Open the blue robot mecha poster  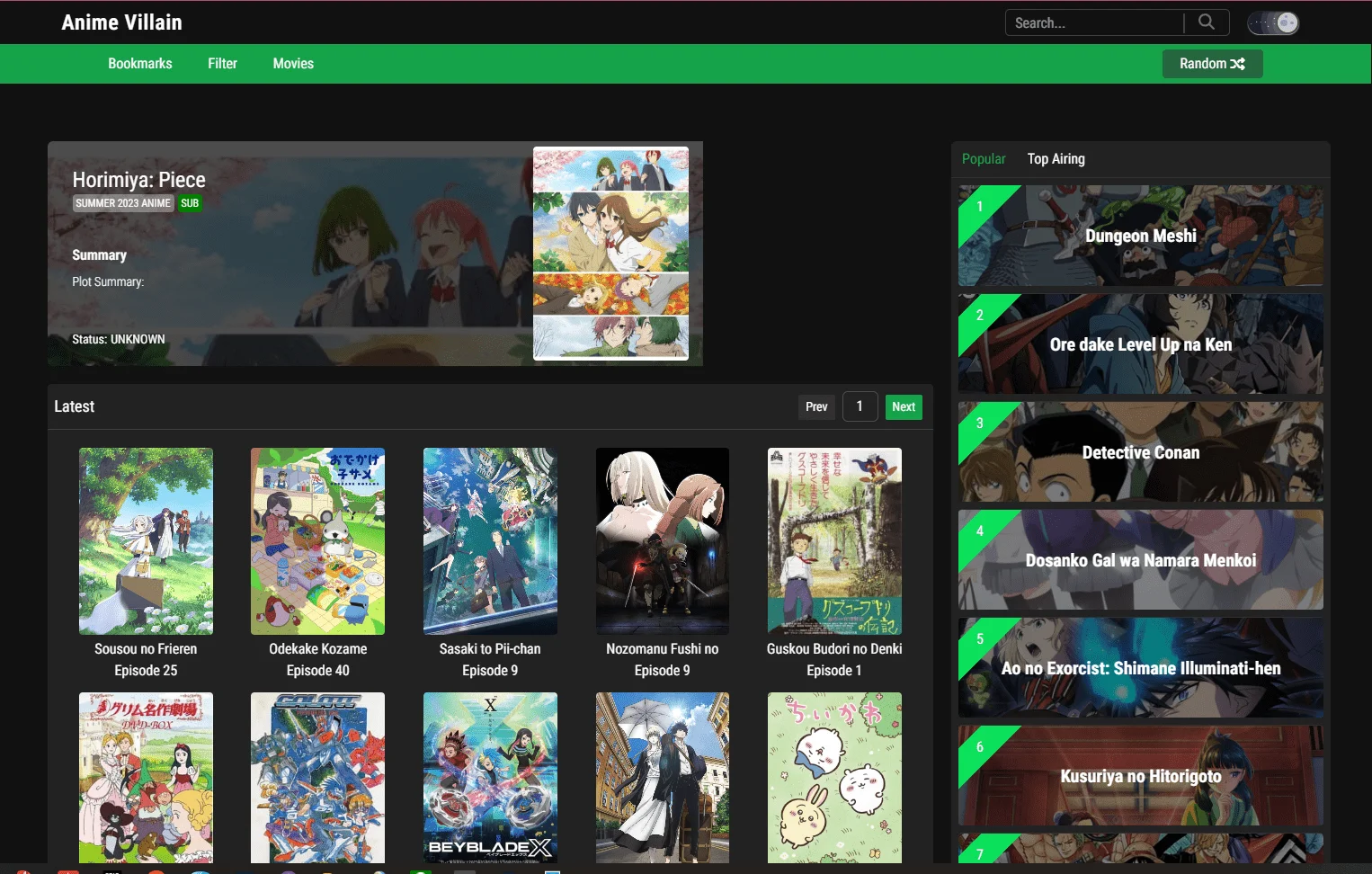(x=317, y=778)
